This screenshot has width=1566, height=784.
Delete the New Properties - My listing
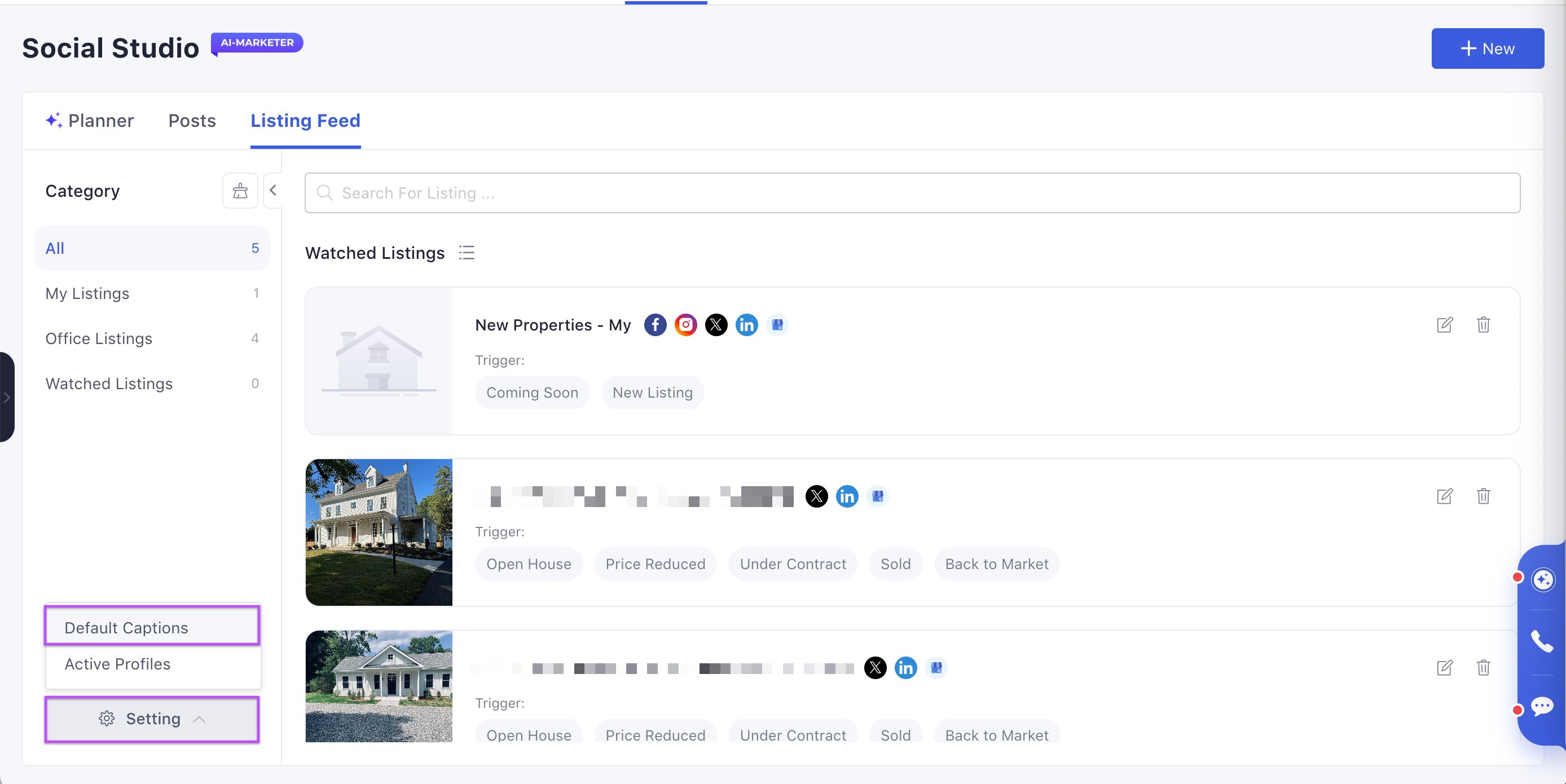[x=1483, y=325]
